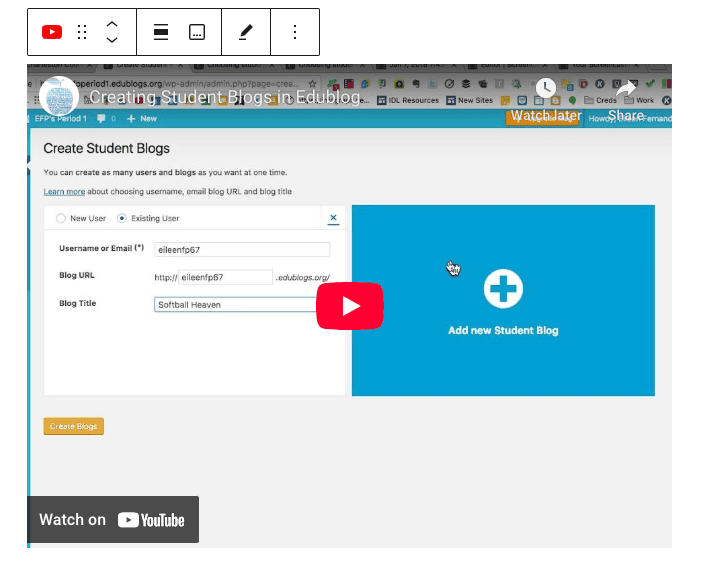Select the New User radio button
The image size is (712, 569).
click(x=61, y=218)
